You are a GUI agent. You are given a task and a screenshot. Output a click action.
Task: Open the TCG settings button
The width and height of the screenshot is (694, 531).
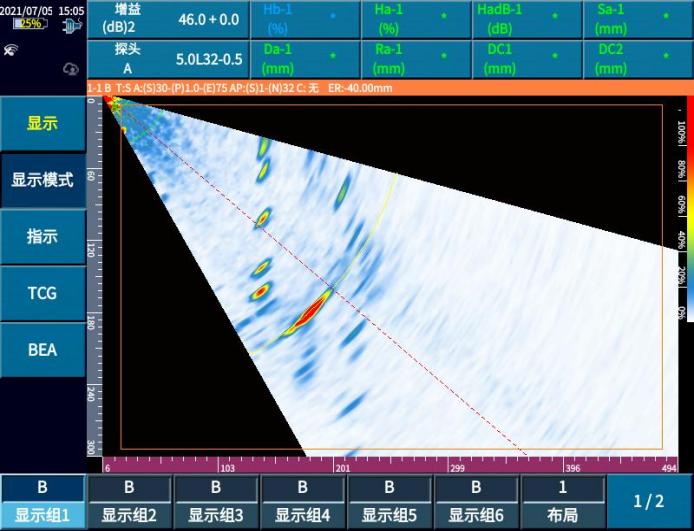[x=42, y=293]
